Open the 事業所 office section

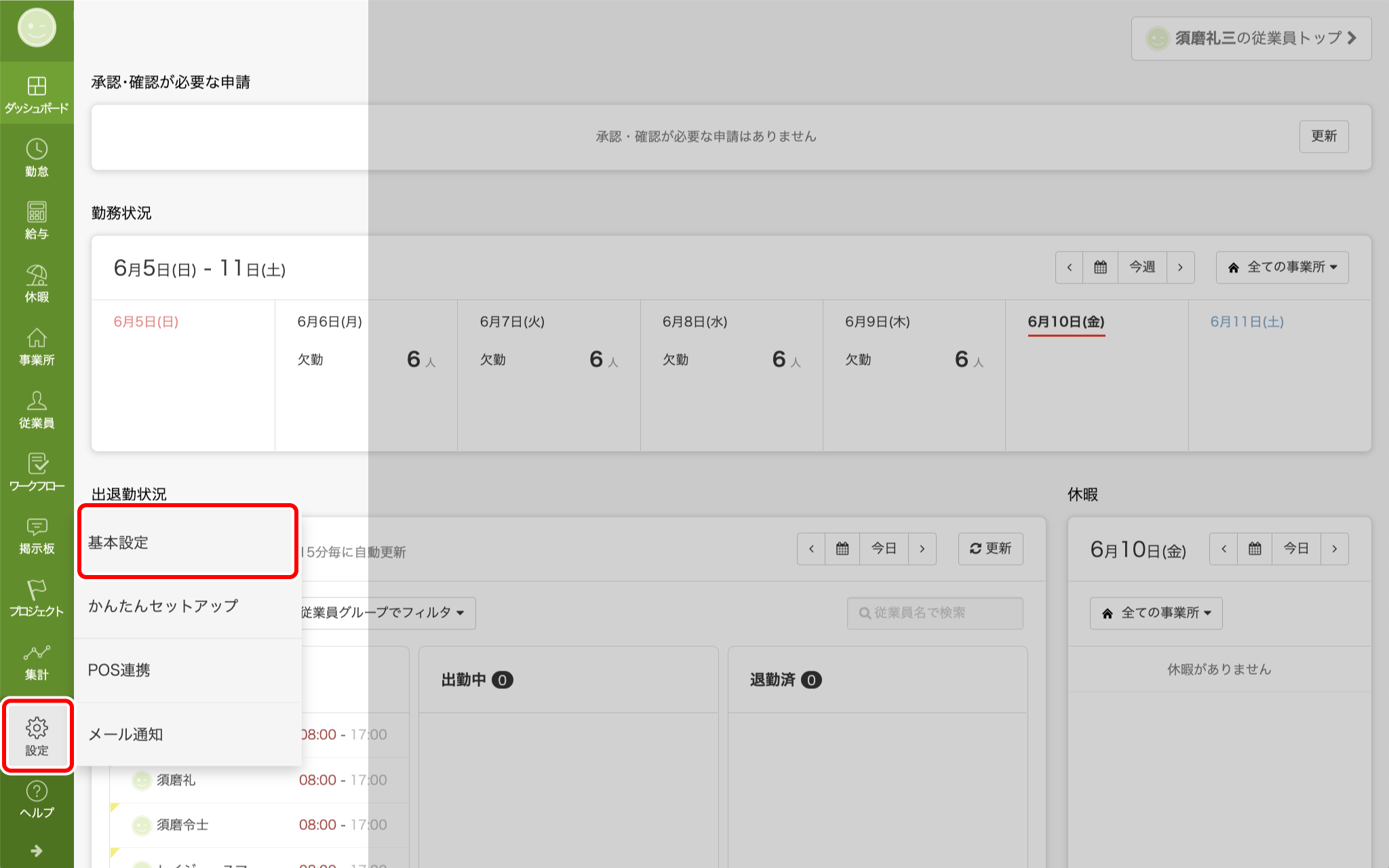coord(37,347)
